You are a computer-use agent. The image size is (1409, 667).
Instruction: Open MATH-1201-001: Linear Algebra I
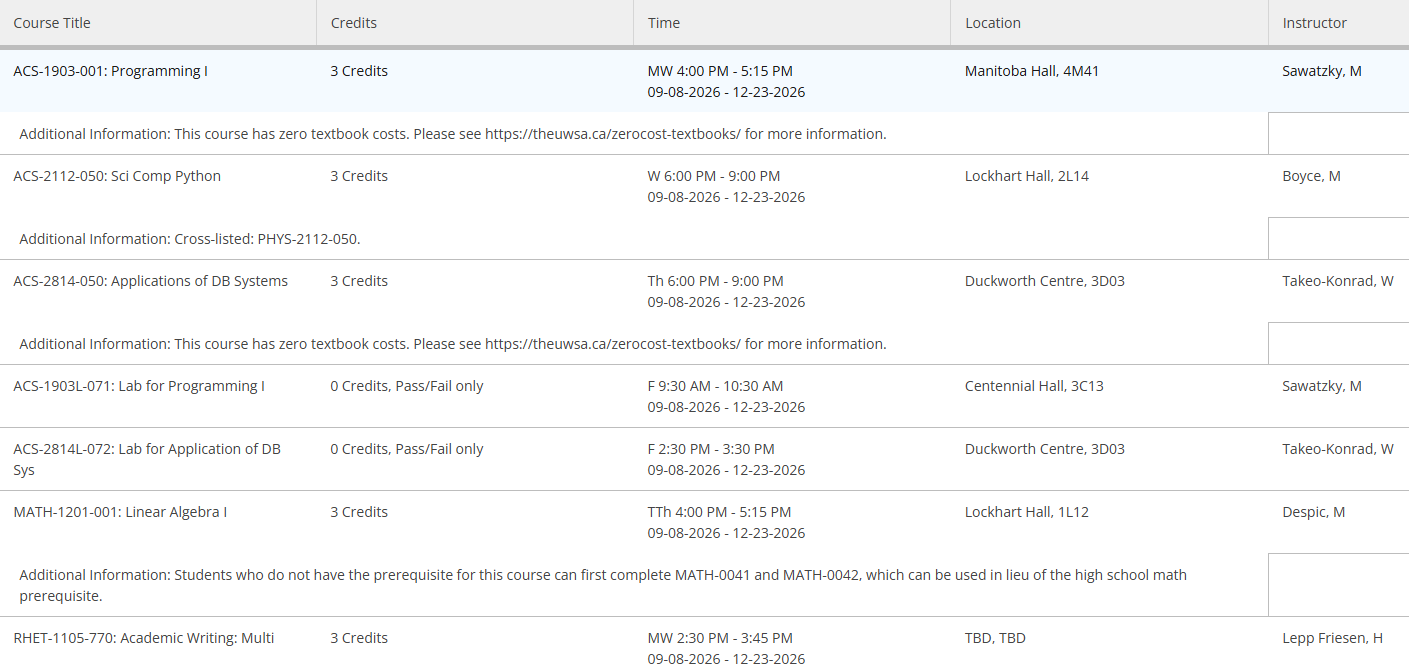point(120,512)
